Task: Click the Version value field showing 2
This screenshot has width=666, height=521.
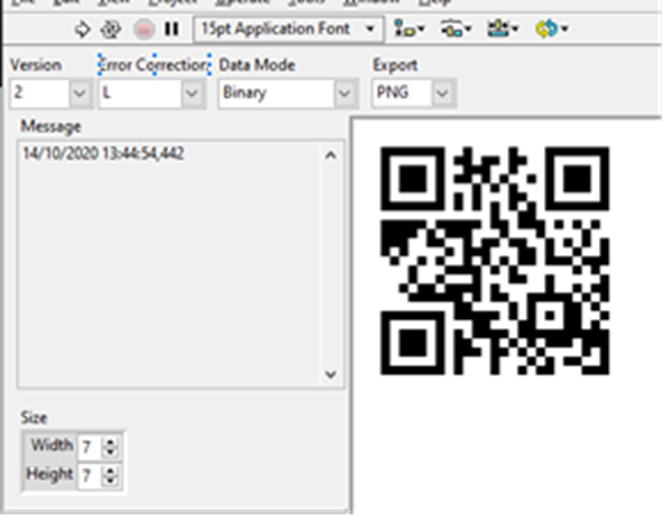Action: click(40, 93)
